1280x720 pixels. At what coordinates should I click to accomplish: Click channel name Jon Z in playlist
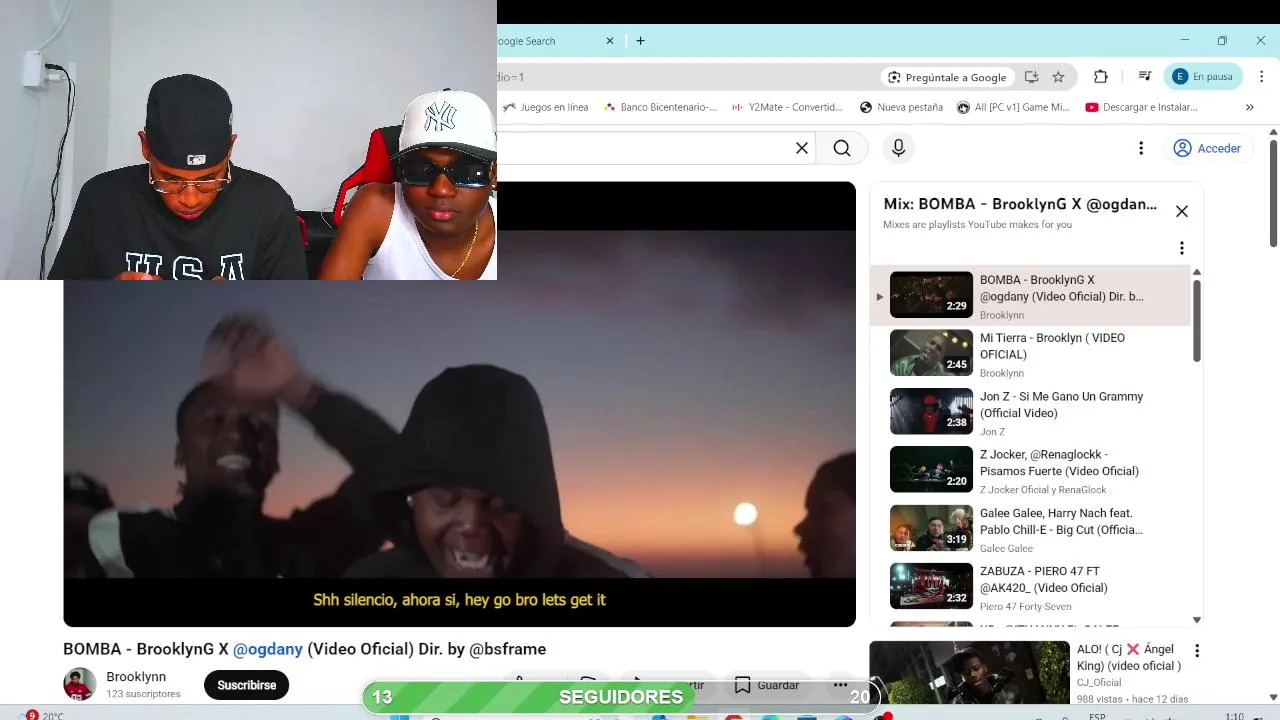point(992,432)
